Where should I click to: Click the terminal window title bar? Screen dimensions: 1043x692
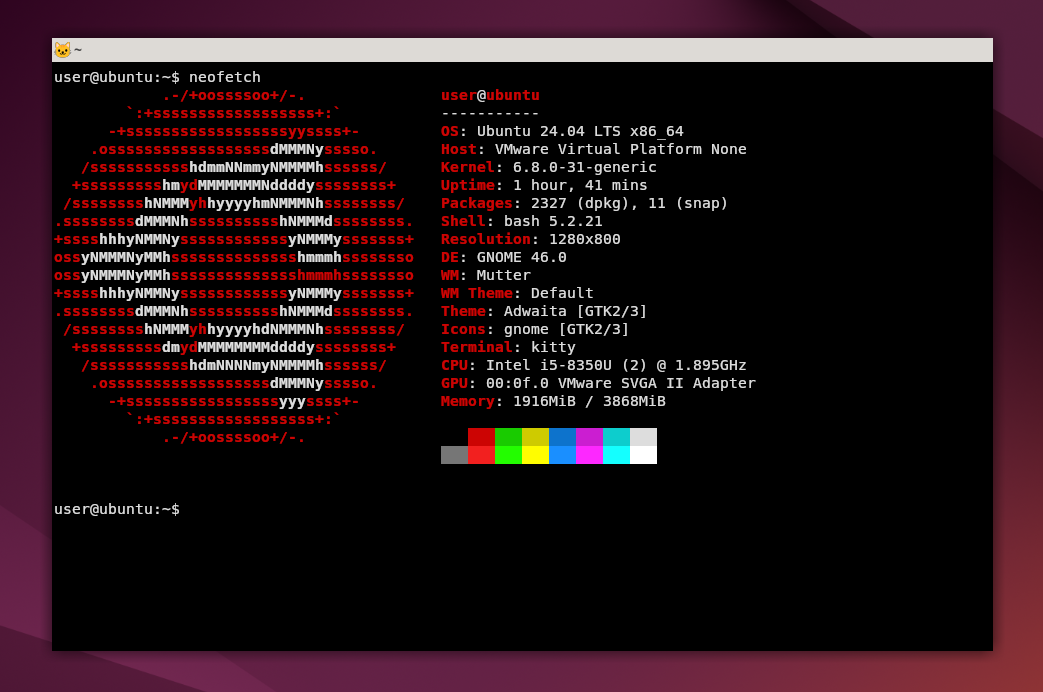520,50
